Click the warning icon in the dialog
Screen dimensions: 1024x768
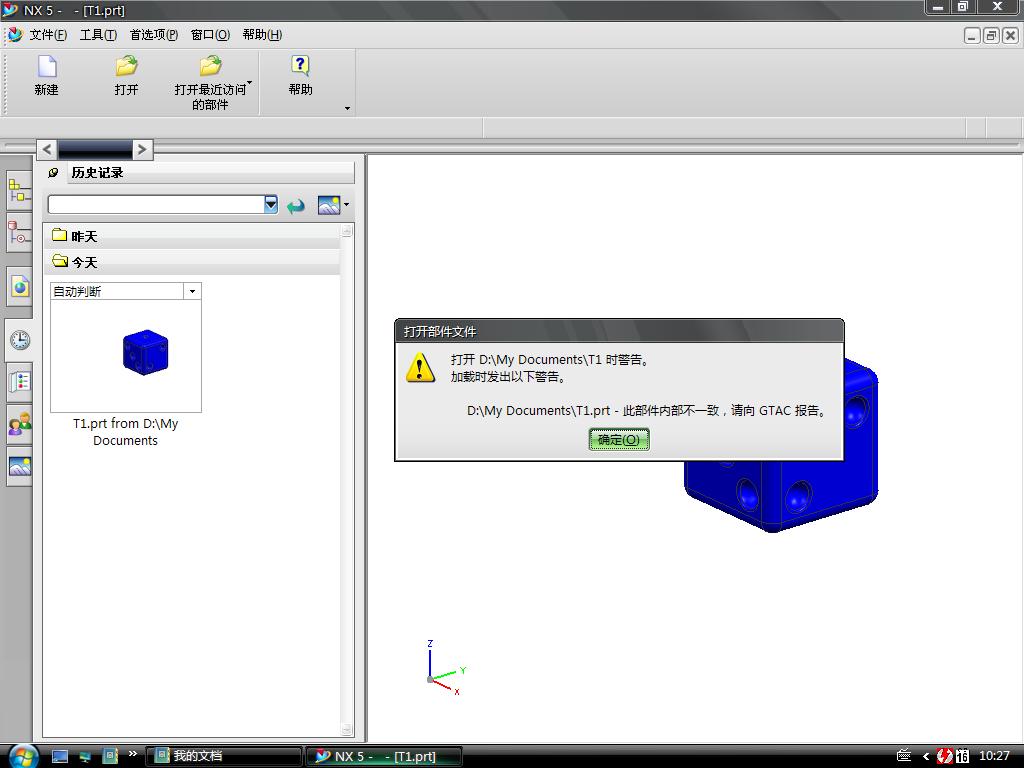point(420,368)
